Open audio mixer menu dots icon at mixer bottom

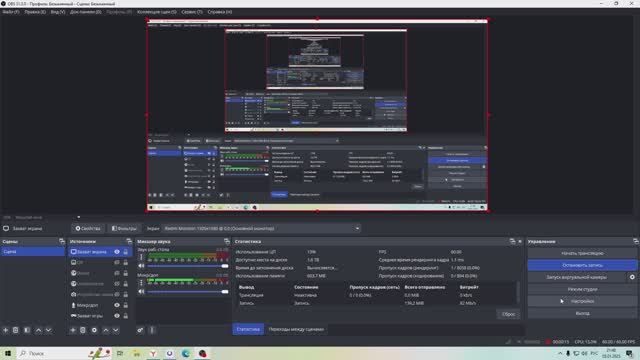152,330
